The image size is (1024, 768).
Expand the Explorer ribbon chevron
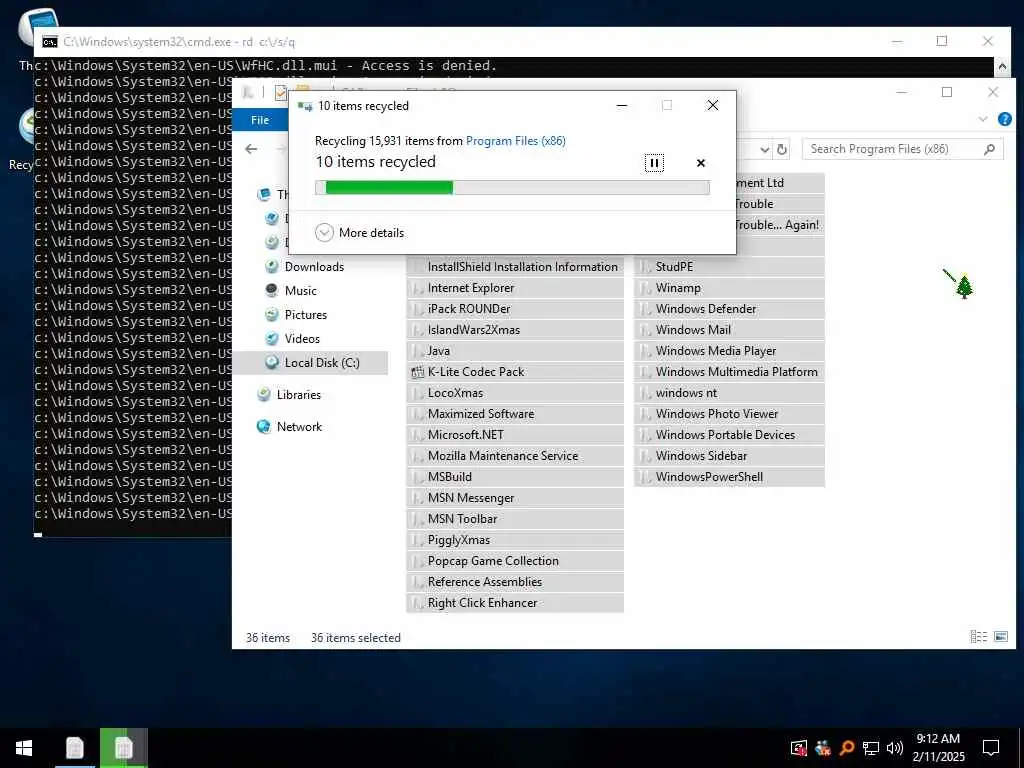983,119
